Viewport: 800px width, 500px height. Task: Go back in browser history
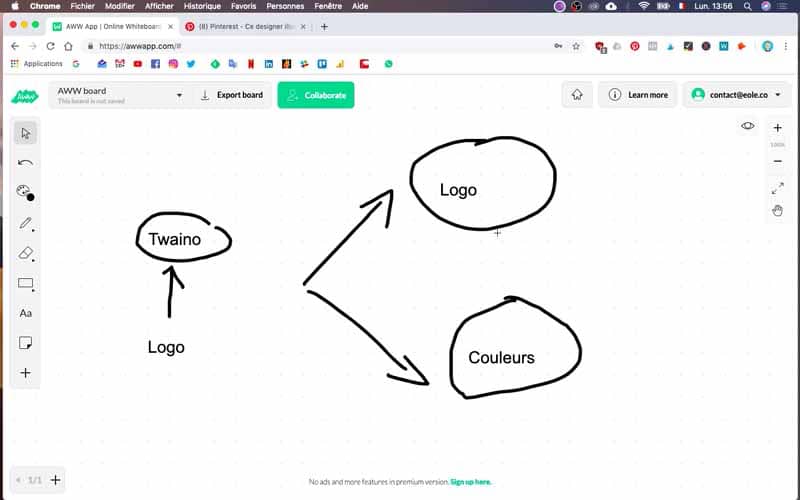[x=15, y=46]
